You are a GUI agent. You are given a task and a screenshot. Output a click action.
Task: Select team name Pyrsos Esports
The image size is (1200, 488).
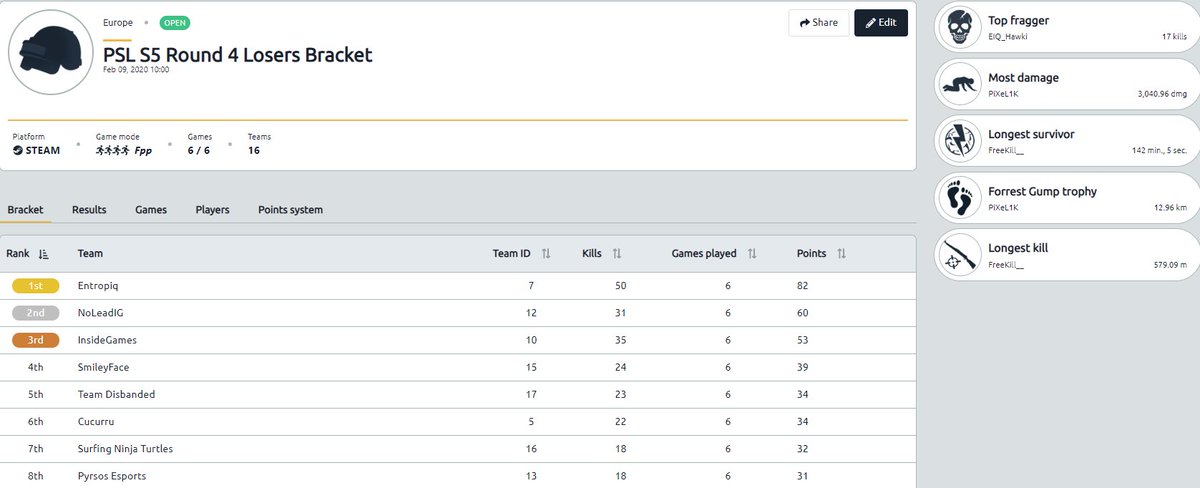(111, 475)
